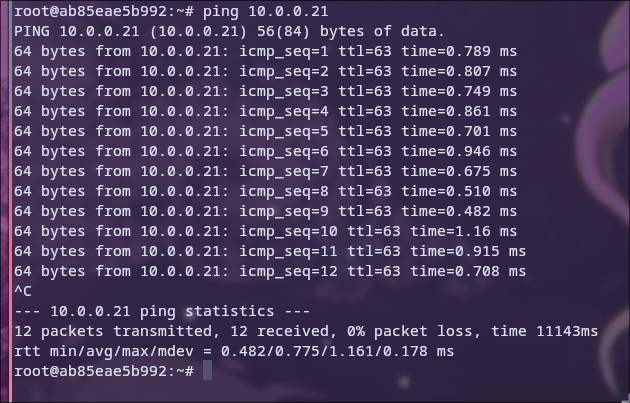The width and height of the screenshot is (630, 403).
Task: Click the icmp_seq=5 reply line
Action: point(266,131)
